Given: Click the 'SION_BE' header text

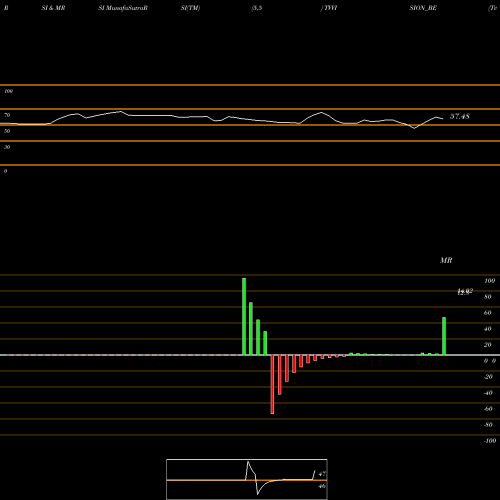Looking at the screenshot, I should pyautogui.click(x=423, y=8).
